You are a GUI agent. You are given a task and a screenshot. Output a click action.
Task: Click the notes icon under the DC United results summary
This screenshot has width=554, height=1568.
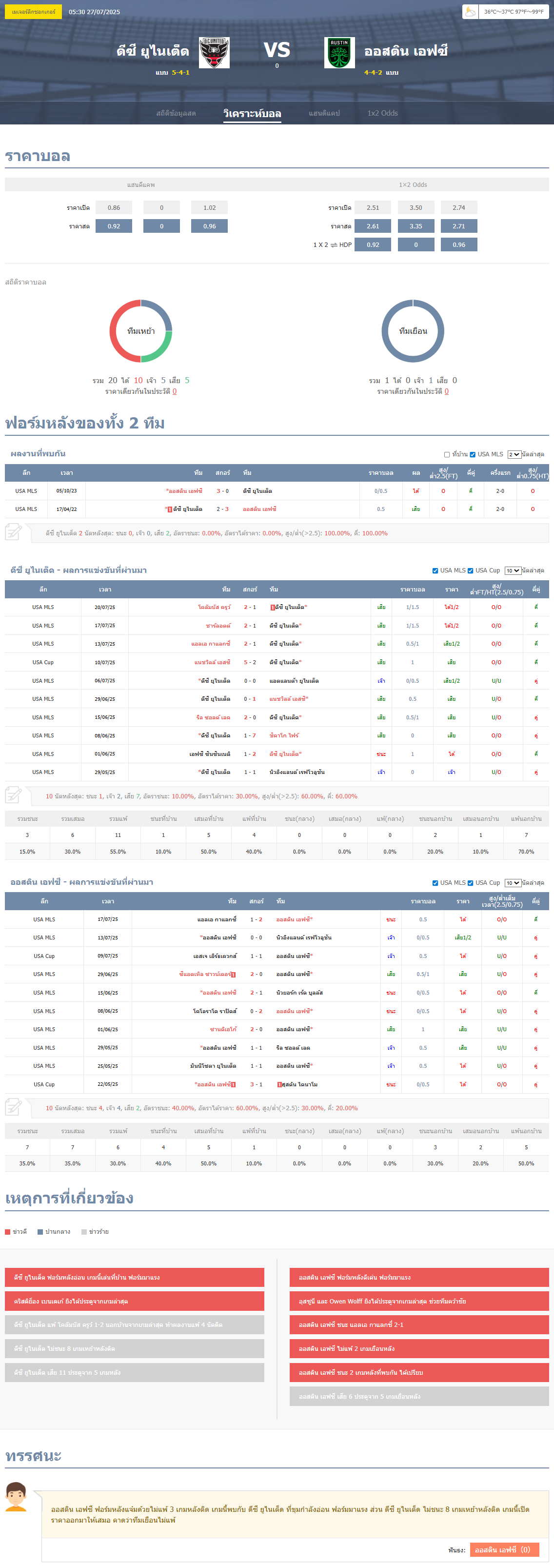coord(13,795)
